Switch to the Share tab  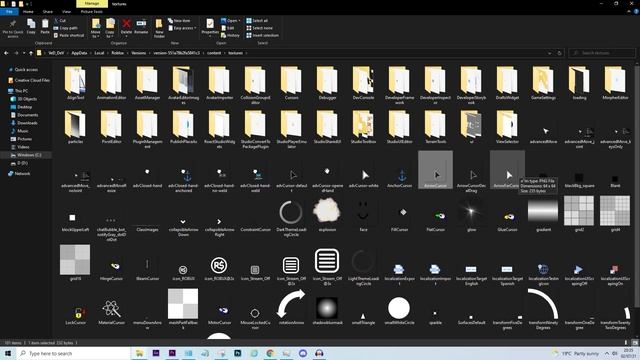pyautogui.click(x=48, y=11)
